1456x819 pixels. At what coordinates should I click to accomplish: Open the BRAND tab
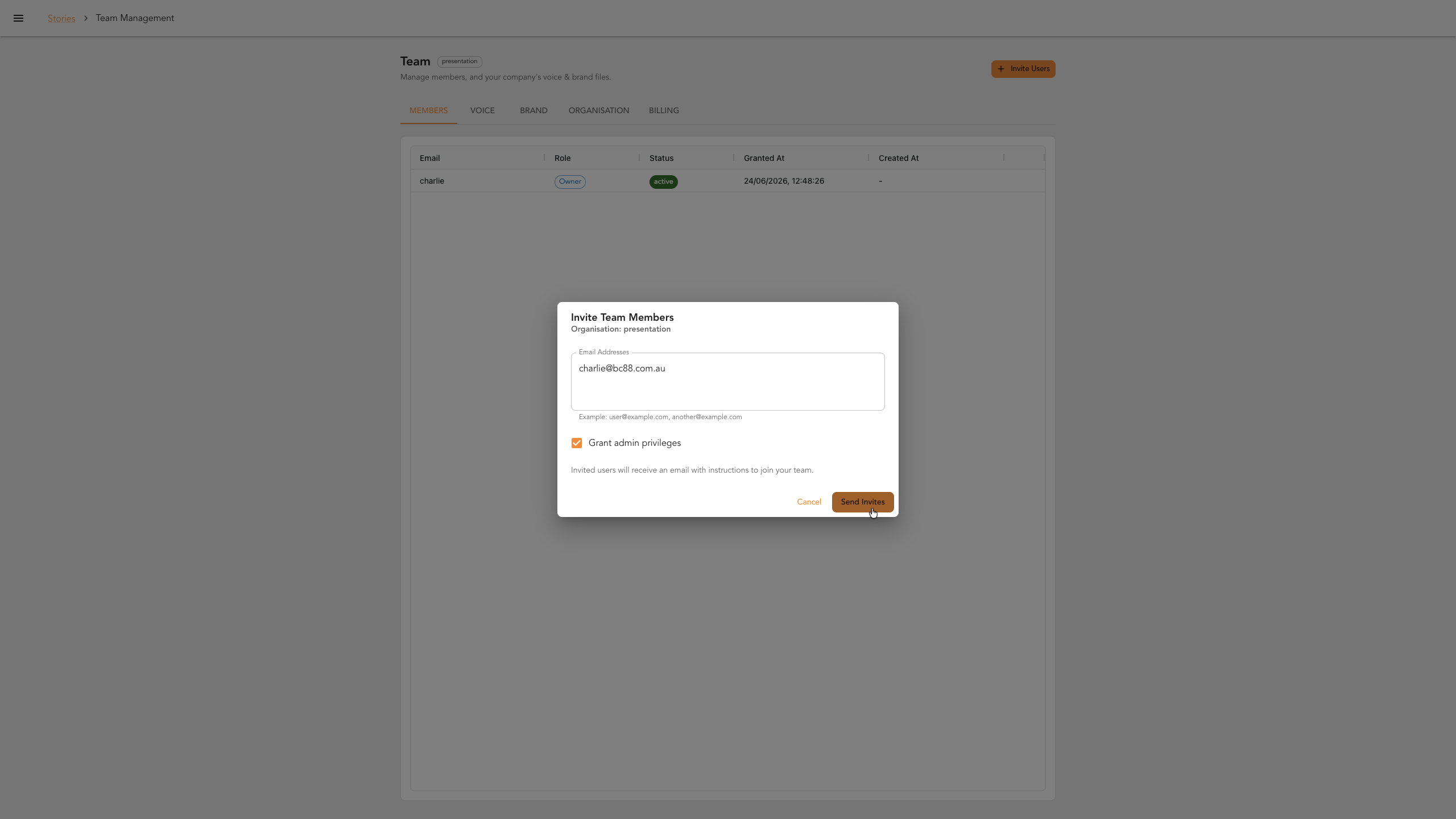tap(533, 110)
